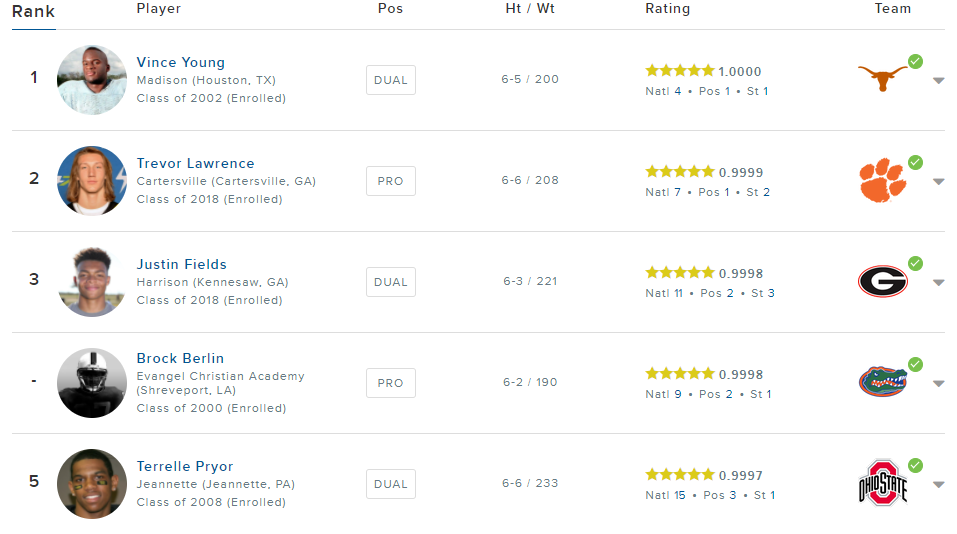Sort by the Rating column header

tap(667, 9)
